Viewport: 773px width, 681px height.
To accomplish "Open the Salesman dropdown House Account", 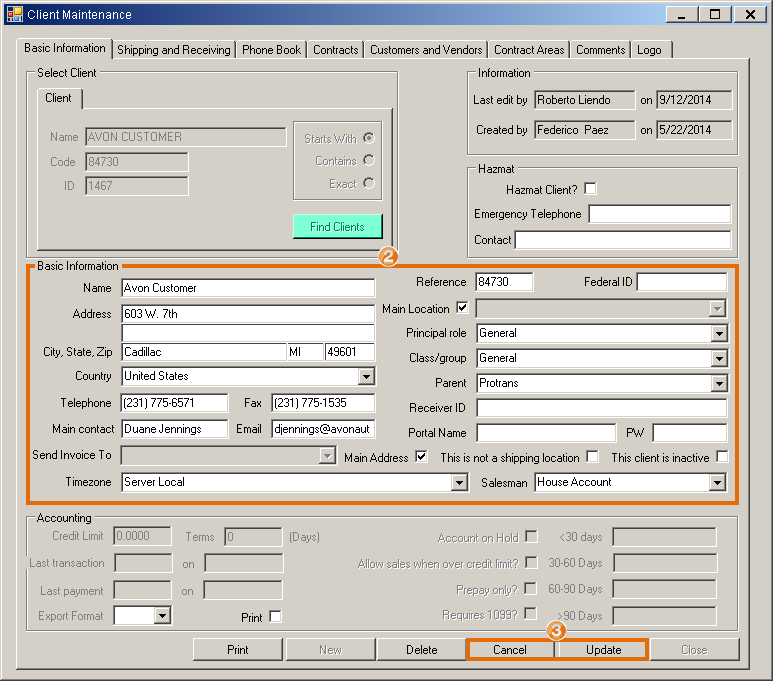I will pyautogui.click(x=717, y=482).
